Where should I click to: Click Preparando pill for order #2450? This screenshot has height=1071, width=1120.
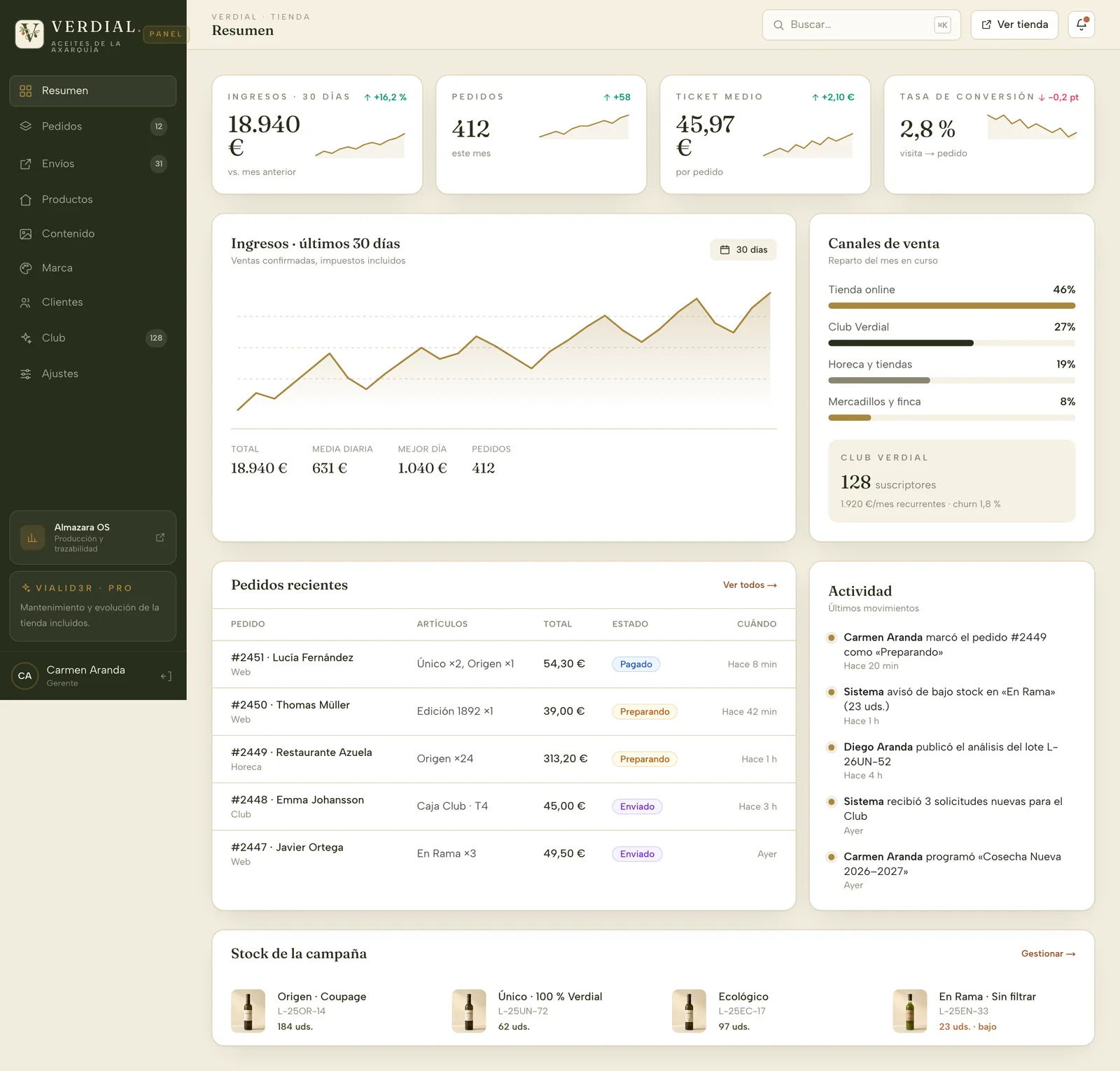(x=645, y=712)
